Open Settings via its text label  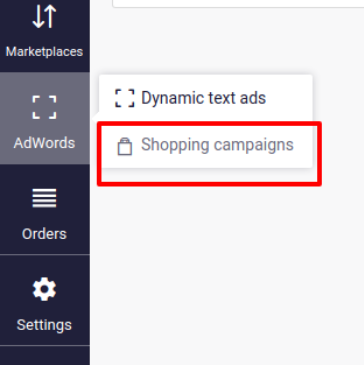44,325
